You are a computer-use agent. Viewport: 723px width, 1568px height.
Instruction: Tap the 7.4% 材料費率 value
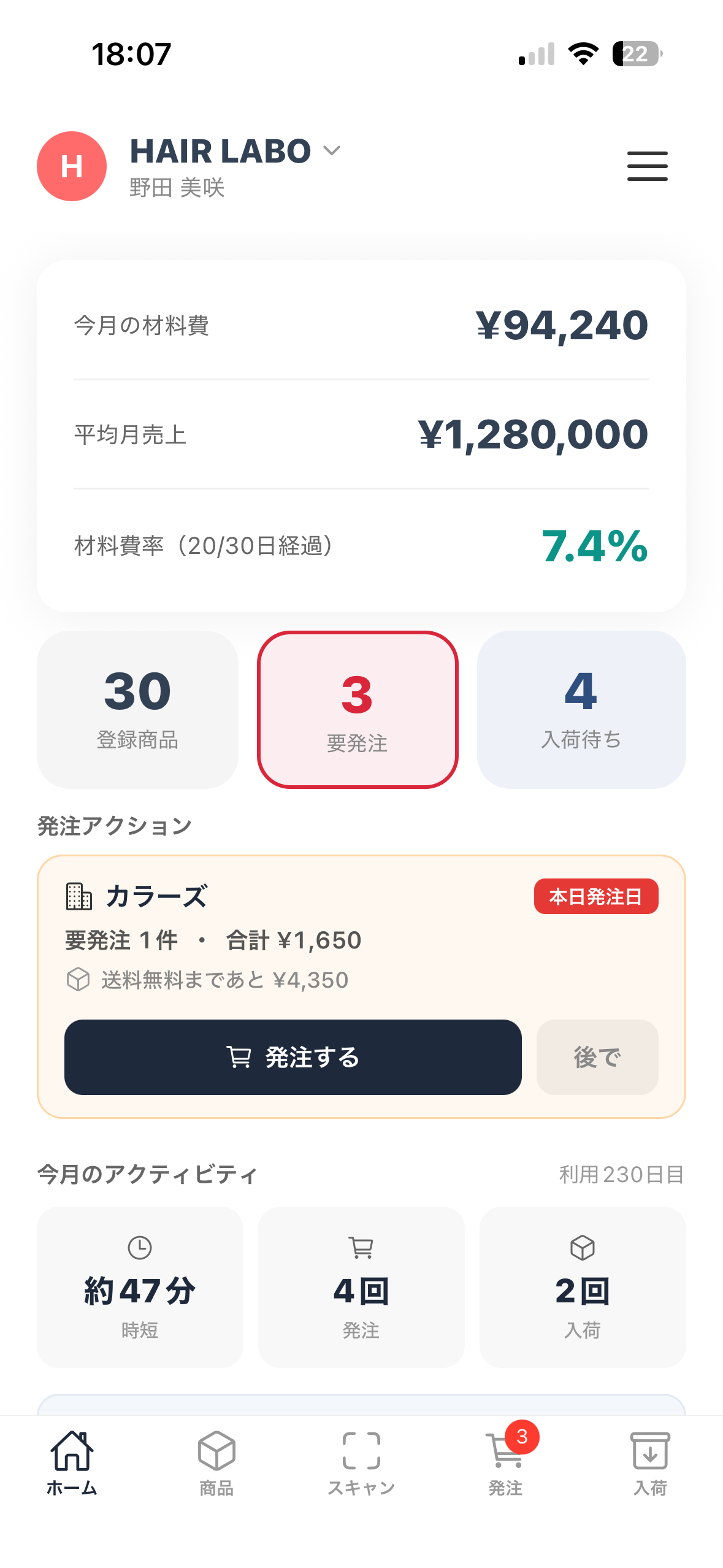click(x=594, y=546)
